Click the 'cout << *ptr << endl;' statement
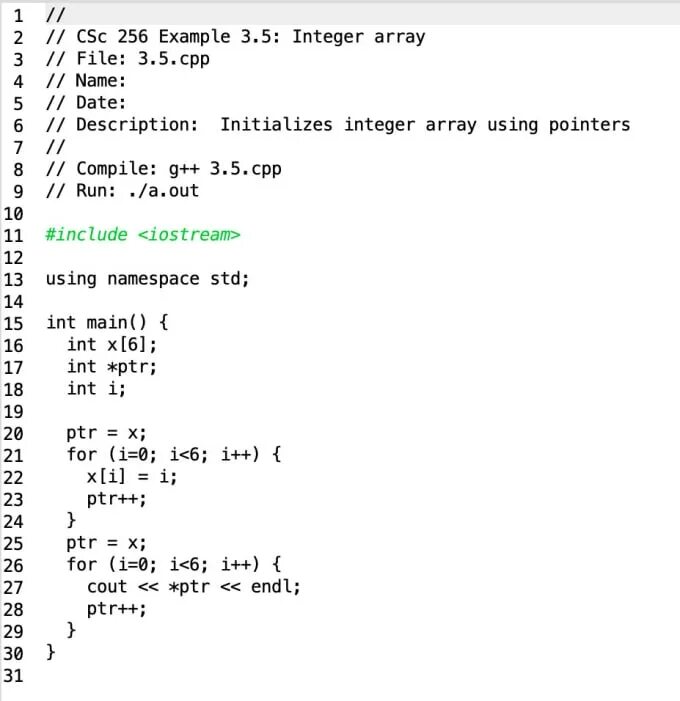This screenshot has height=701, width=680. (194, 587)
